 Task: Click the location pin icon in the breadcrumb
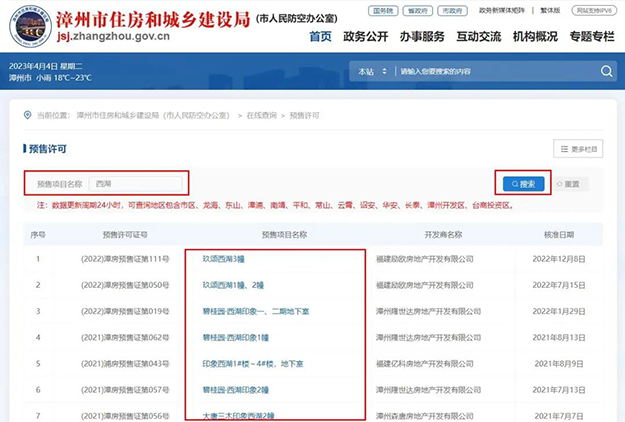[28, 115]
